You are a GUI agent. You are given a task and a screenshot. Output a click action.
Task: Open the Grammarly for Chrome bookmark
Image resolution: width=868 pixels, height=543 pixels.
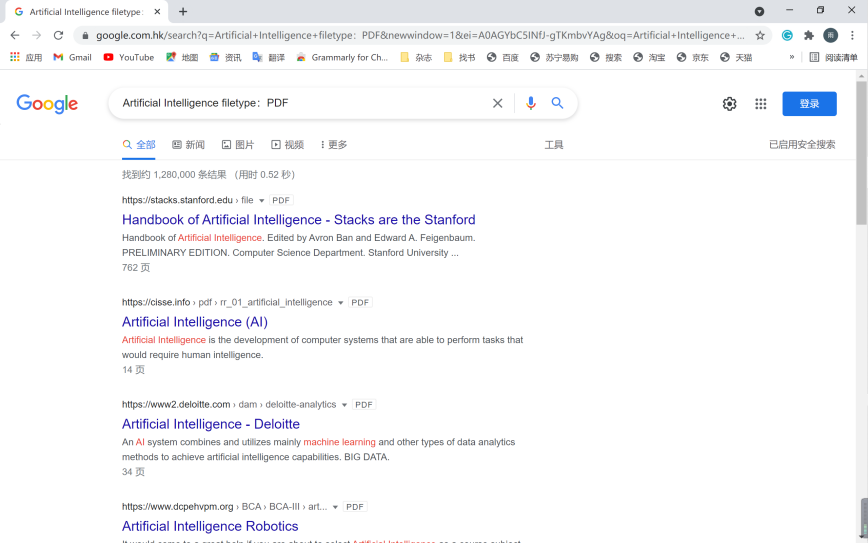(x=342, y=57)
